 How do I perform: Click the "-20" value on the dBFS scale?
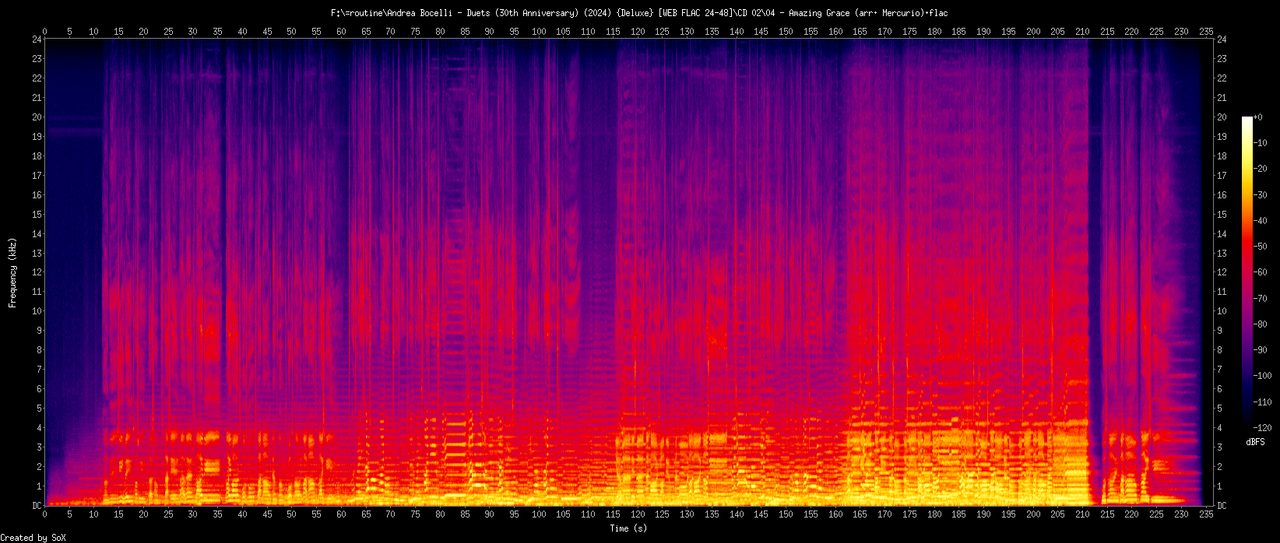click(x=1262, y=169)
